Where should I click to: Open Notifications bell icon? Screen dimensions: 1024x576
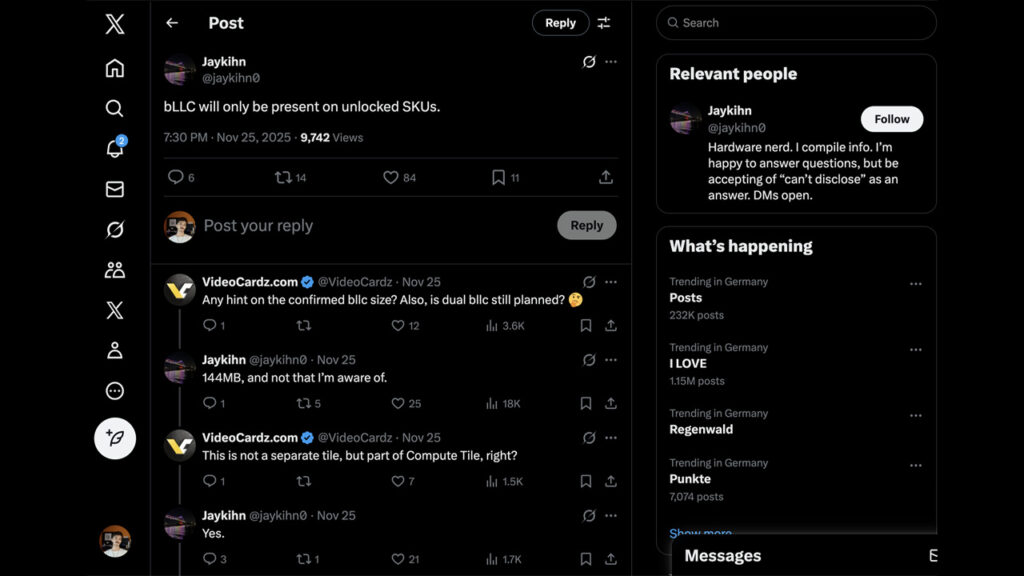pos(115,149)
